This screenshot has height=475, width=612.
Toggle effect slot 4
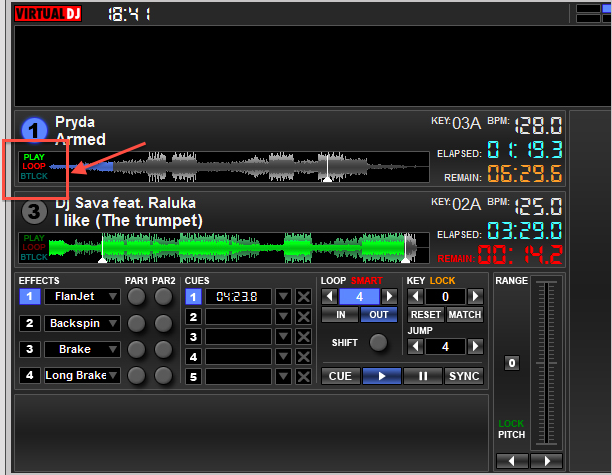(30, 375)
